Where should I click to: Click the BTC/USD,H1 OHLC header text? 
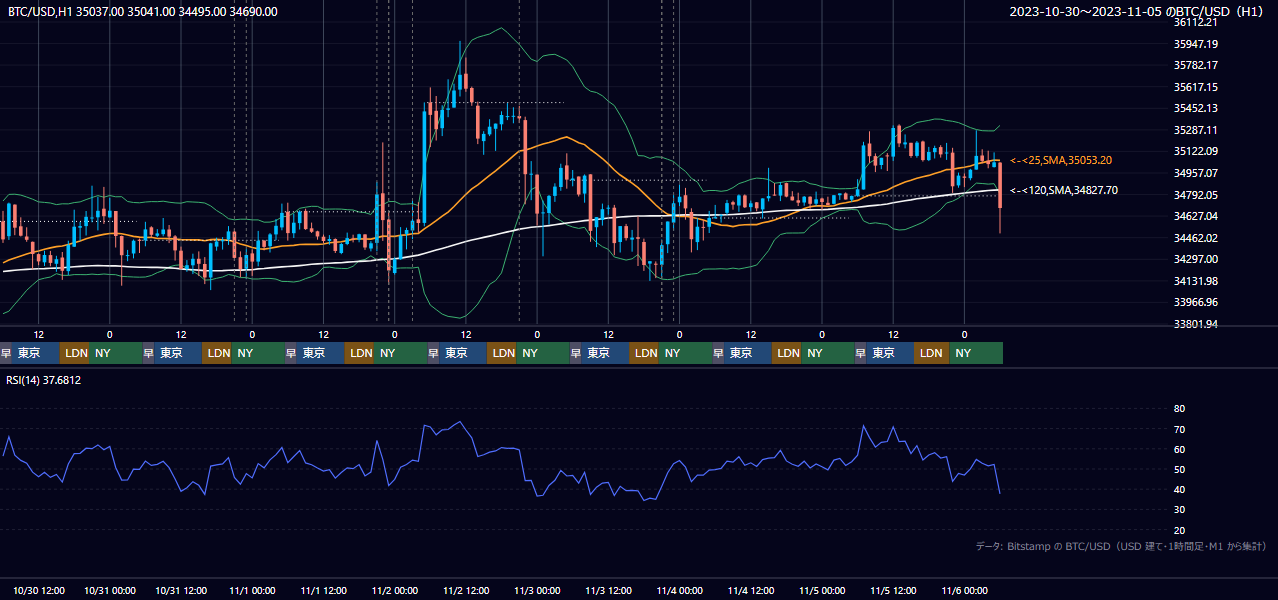click(143, 12)
